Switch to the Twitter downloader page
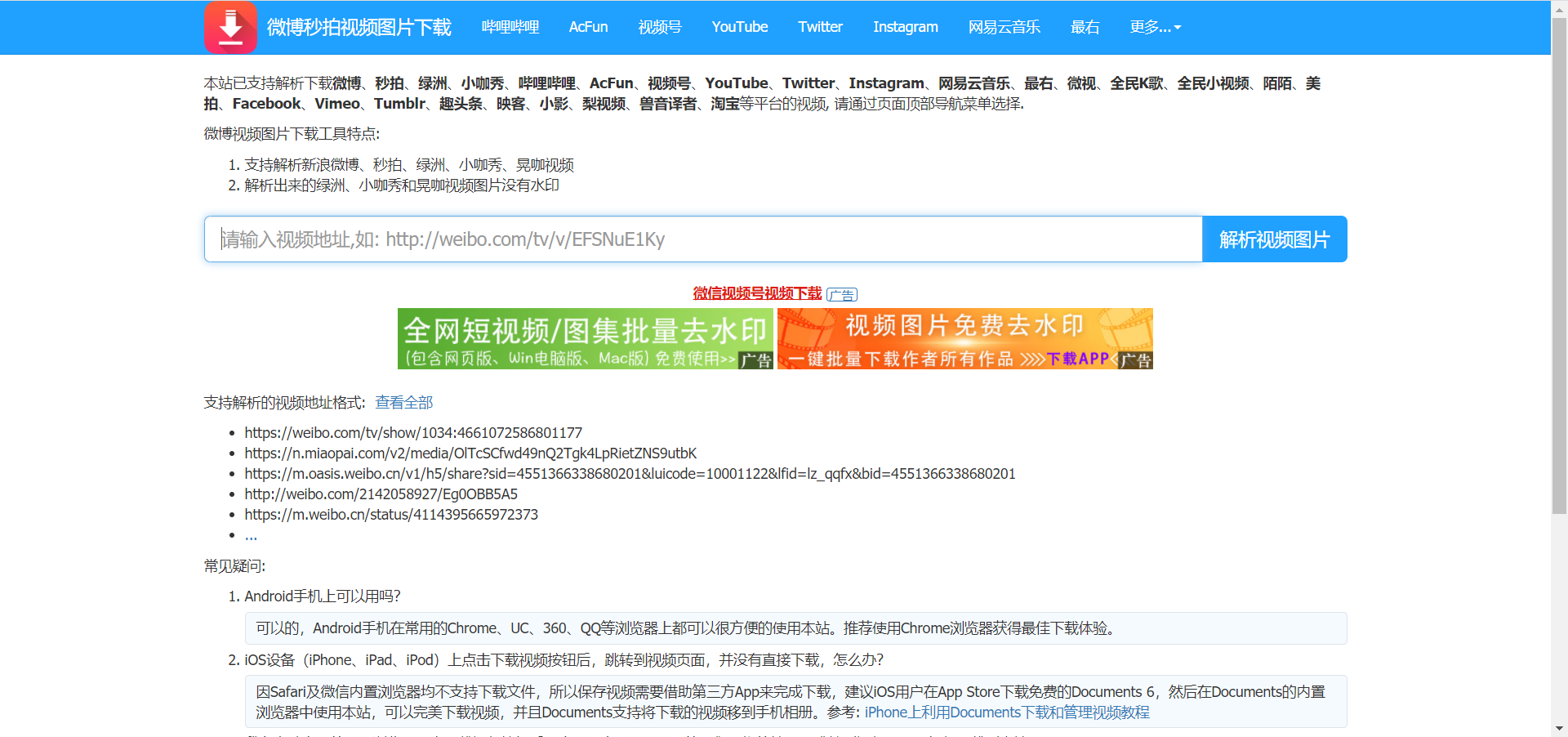The width and height of the screenshot is (1568, 737). pyautogui.click(x=820, y=27)
